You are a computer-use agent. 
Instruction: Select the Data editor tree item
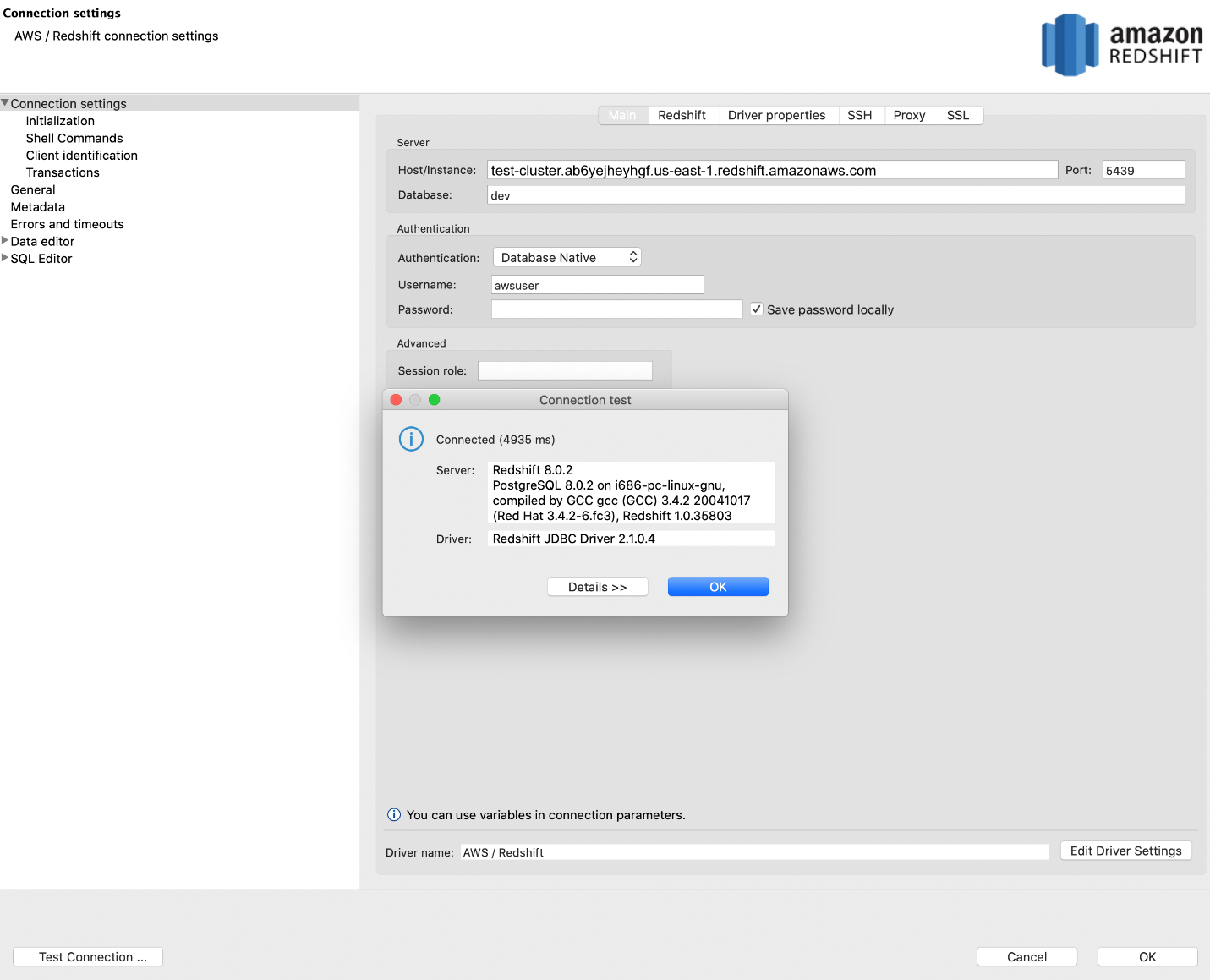point(42,241)
